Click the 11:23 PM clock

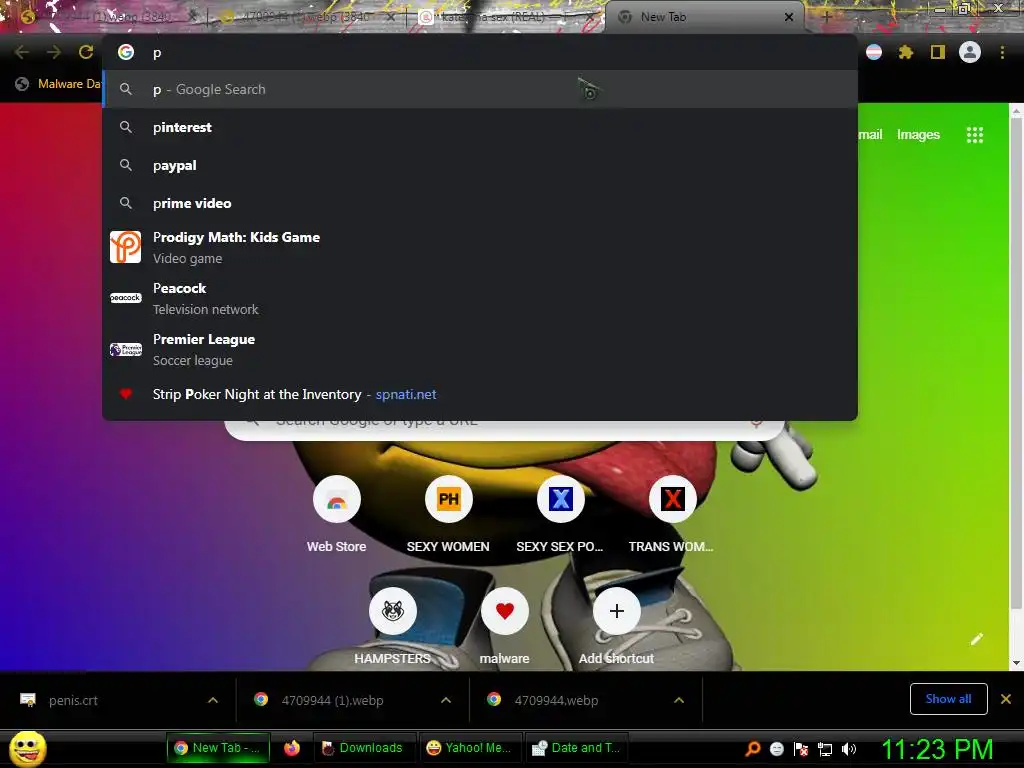click(x=937, y=749)
